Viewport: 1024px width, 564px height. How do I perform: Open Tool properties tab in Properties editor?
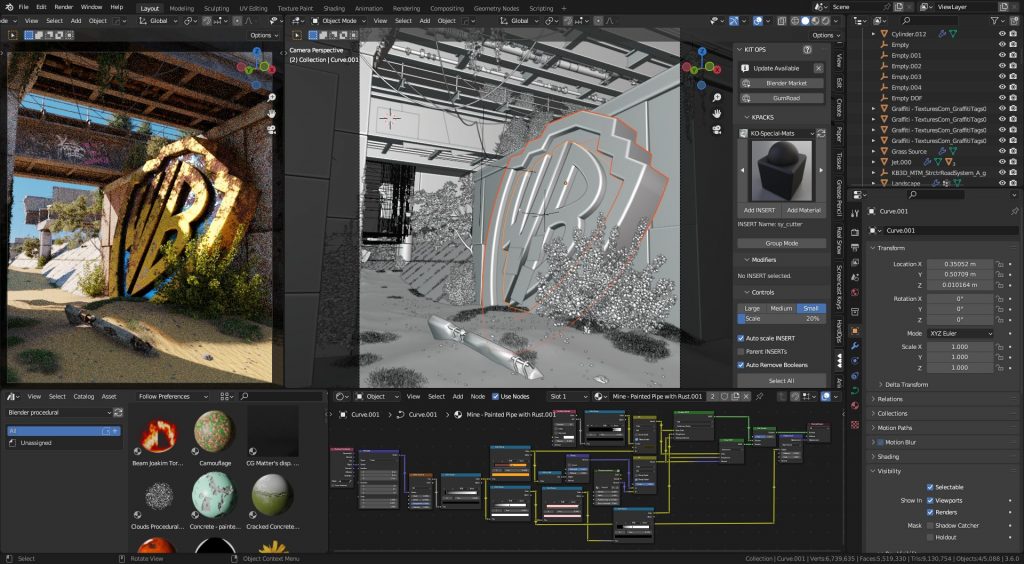(x=855, y=214)
